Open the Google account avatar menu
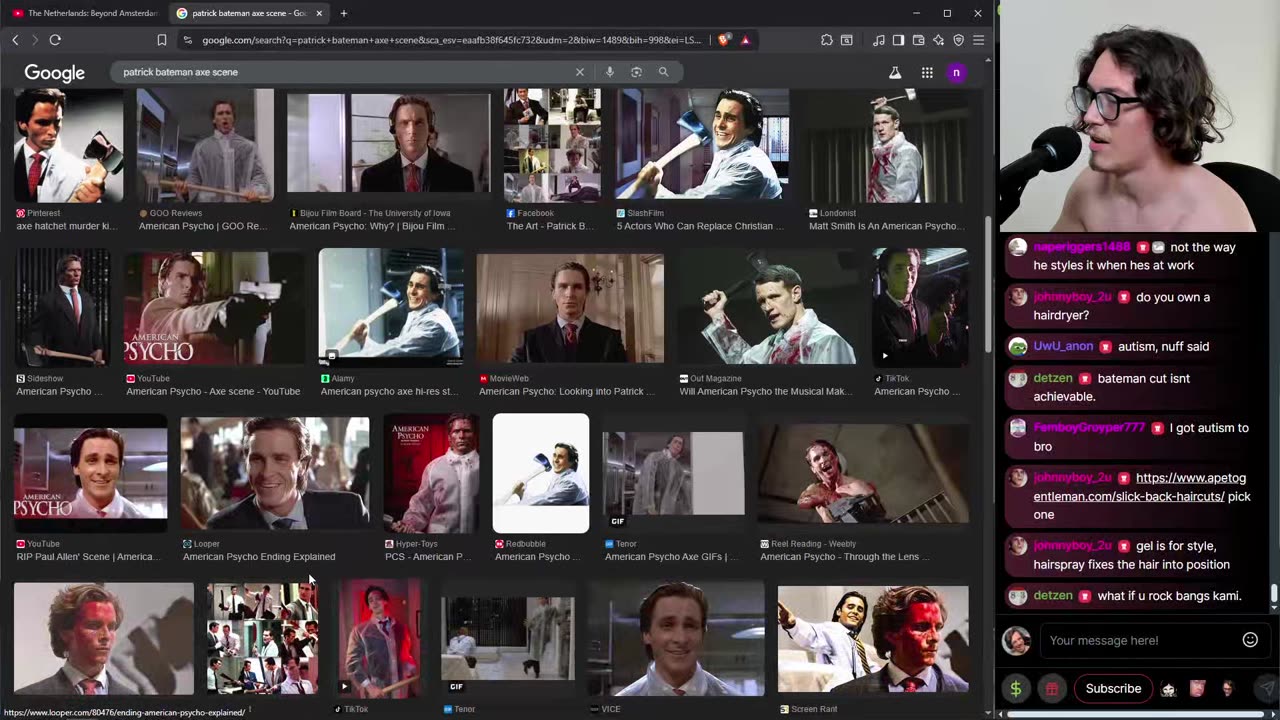Screen dimensions: 1280x720 pos(956,73)
